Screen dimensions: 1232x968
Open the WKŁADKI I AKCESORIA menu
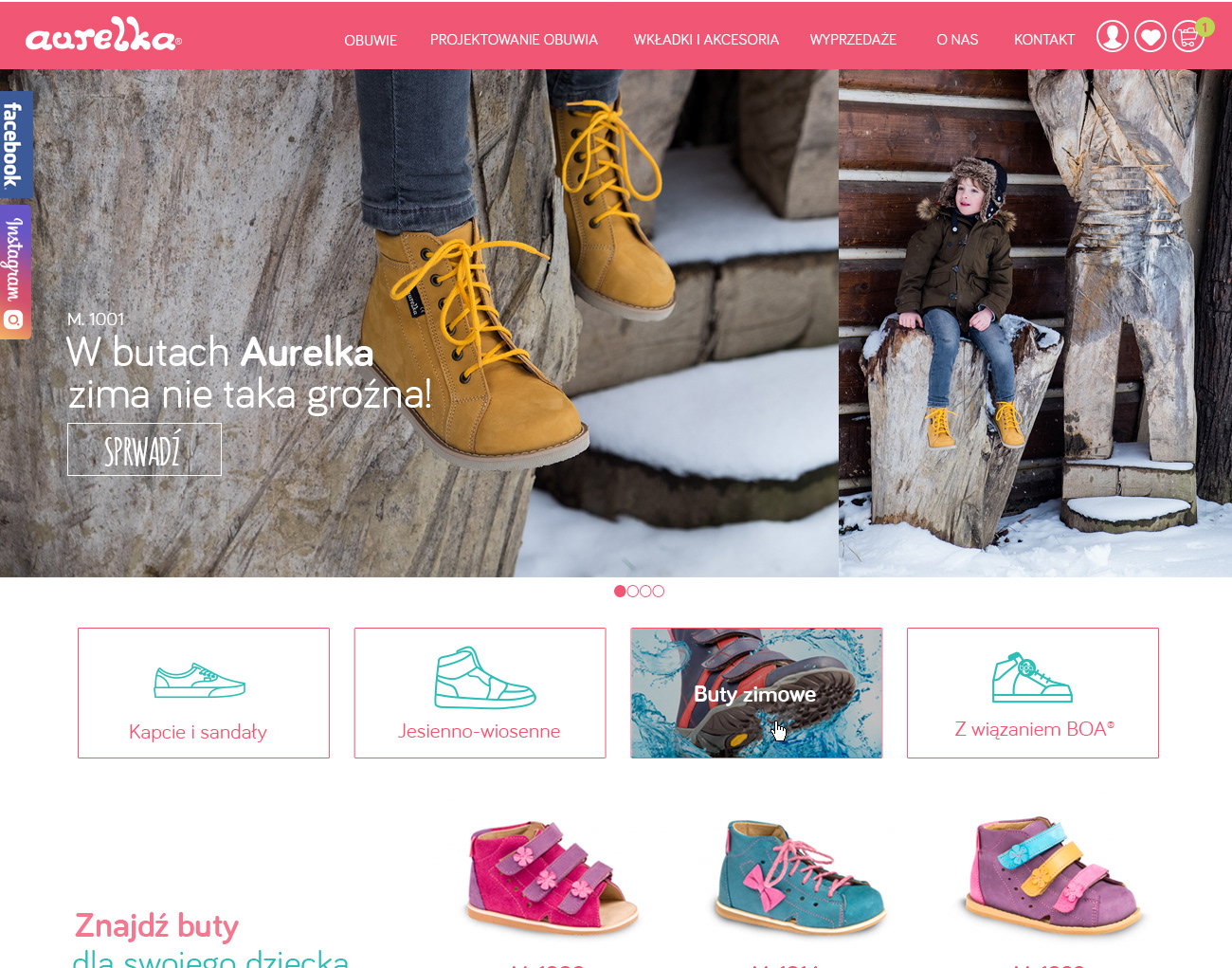pyautogui.click(x=706, y=40)
